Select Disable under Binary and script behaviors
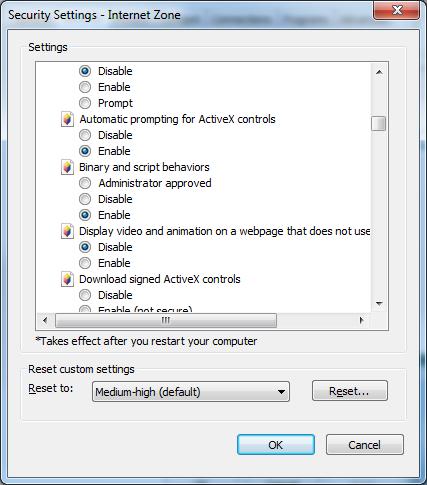The image size is (427, 485). [85, 199]
